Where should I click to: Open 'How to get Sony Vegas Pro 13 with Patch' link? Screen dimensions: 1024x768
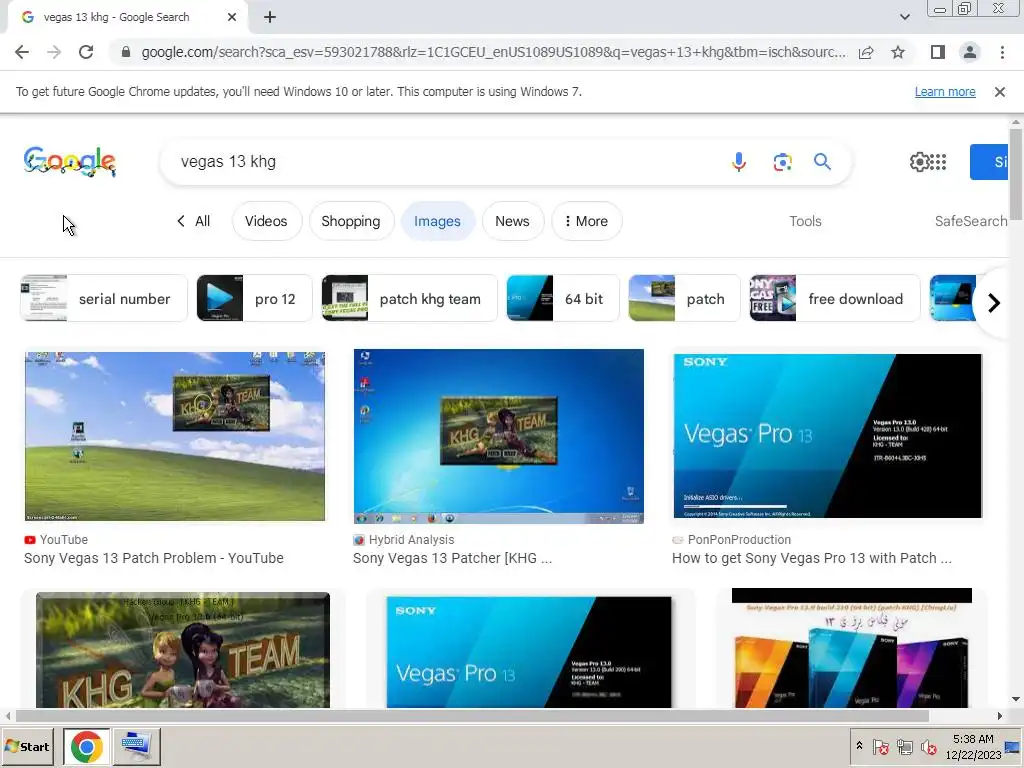tap(812, 558)
